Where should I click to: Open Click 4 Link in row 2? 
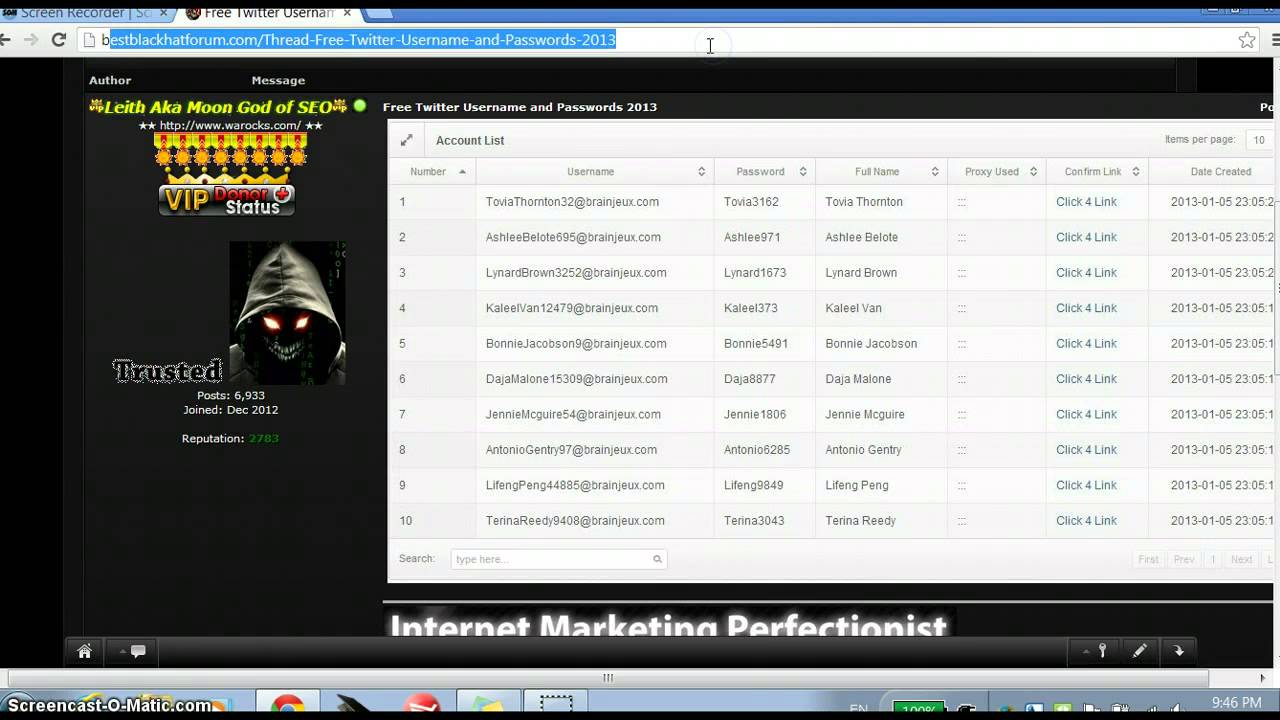coord(1086,237)
